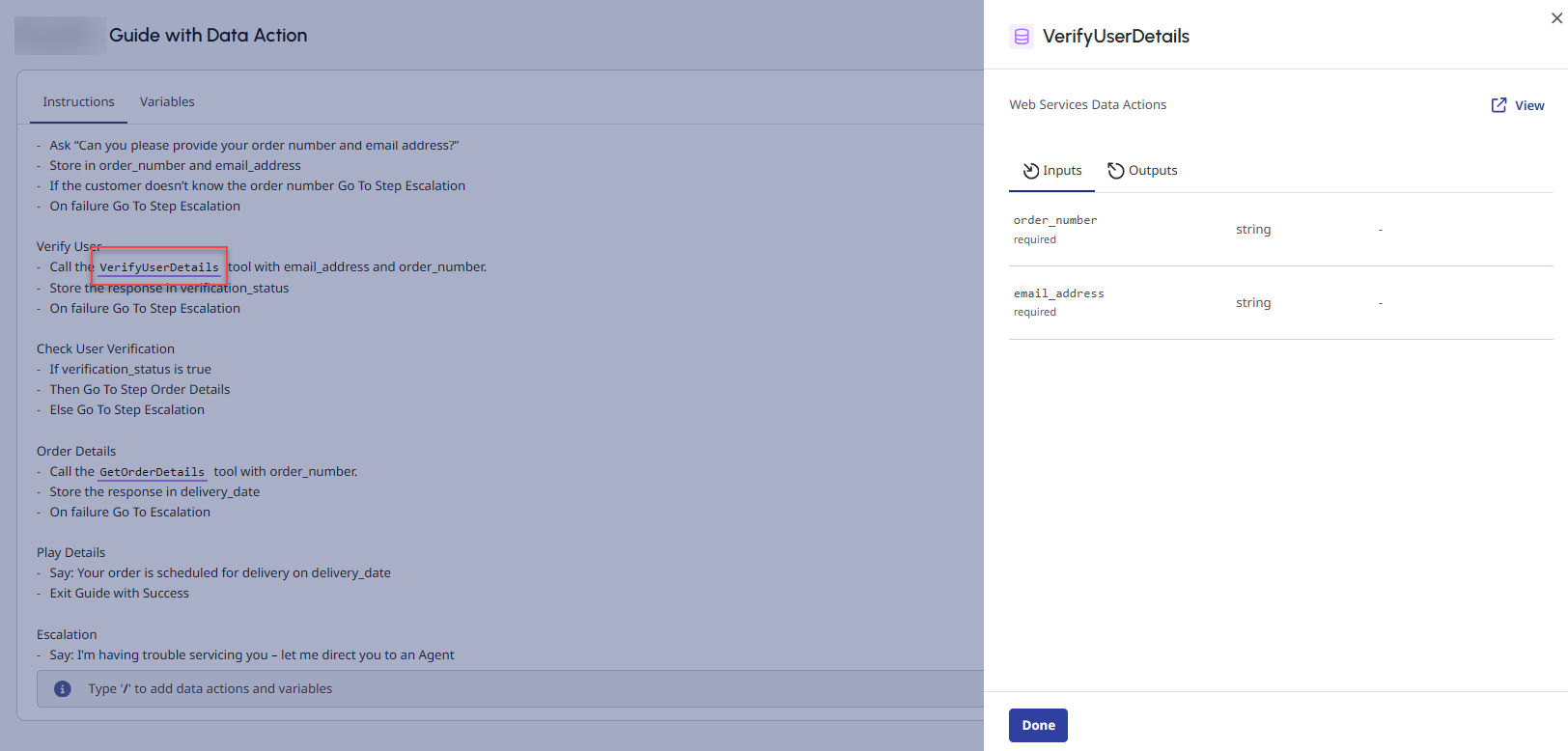Image resolution: width=1568 pixels, height=751 pixels.
Task: Click line 'On failure Go To Escalation'
Action: 130,513
